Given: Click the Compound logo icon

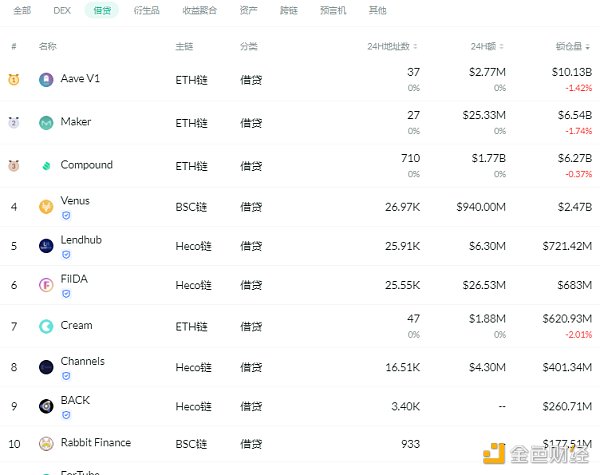Looking at the screenshot, I should pyautogui.click(x=46, y=166).
